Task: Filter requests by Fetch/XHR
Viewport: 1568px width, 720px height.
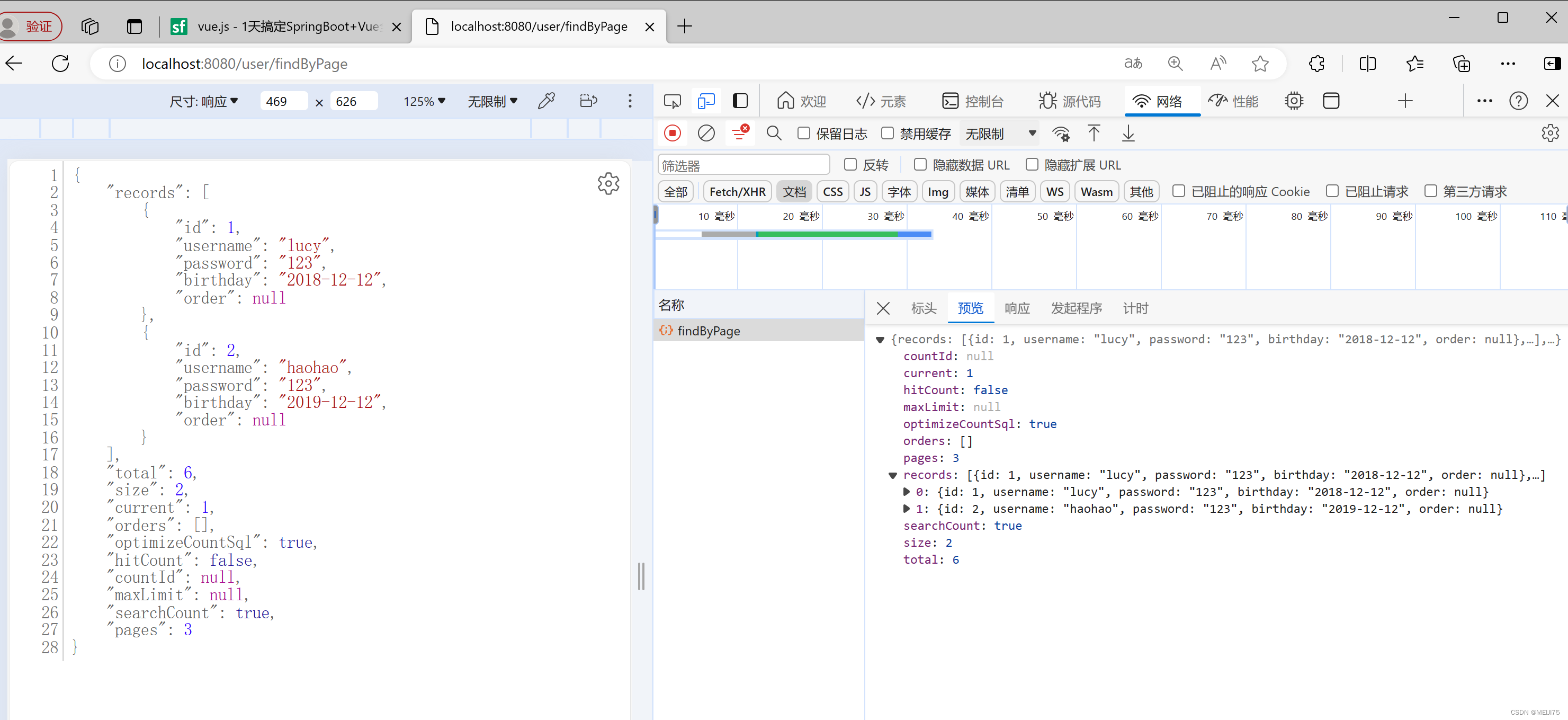Action: 737,192
